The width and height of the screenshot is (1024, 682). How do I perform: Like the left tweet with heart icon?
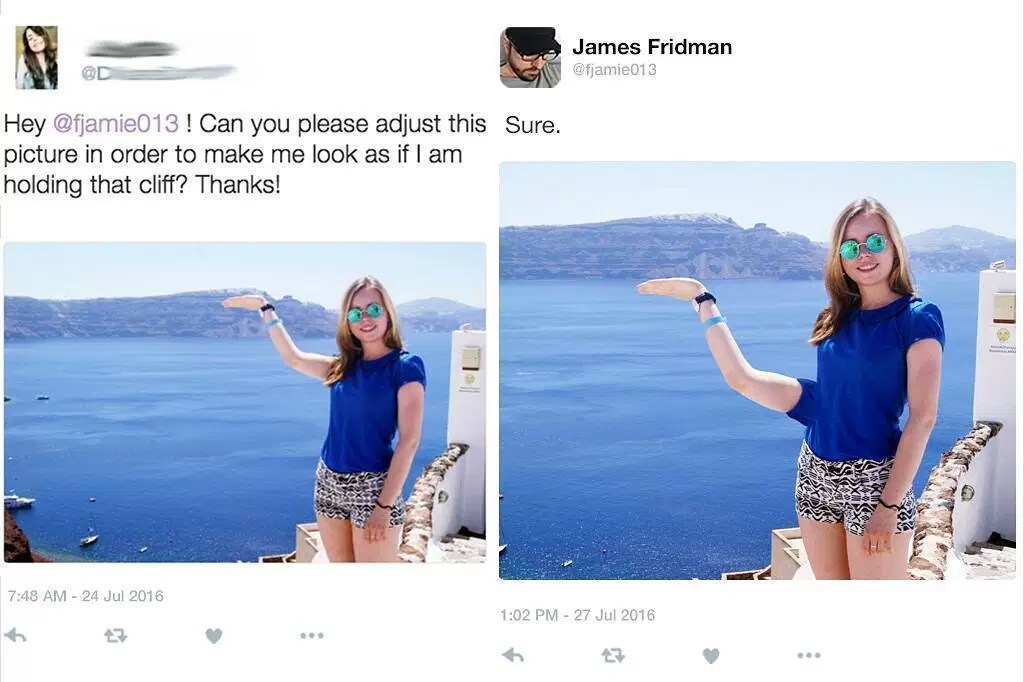tap(214, 636)
